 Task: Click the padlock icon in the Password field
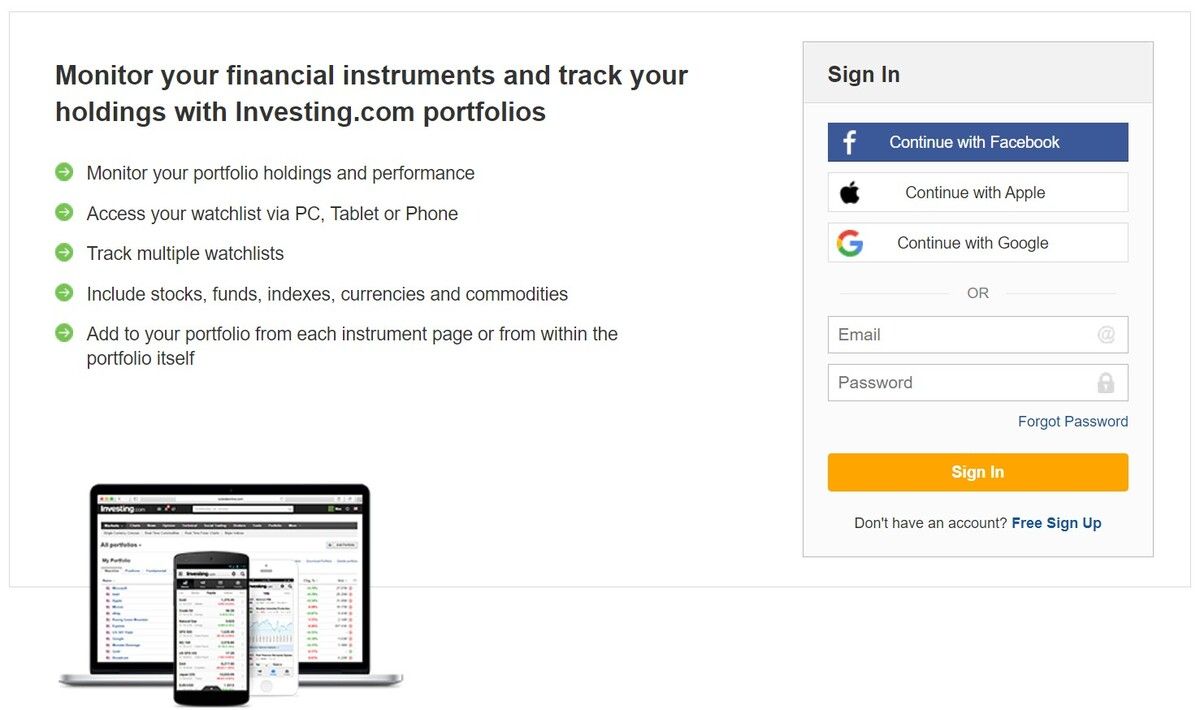click(x=1107, y=382)
